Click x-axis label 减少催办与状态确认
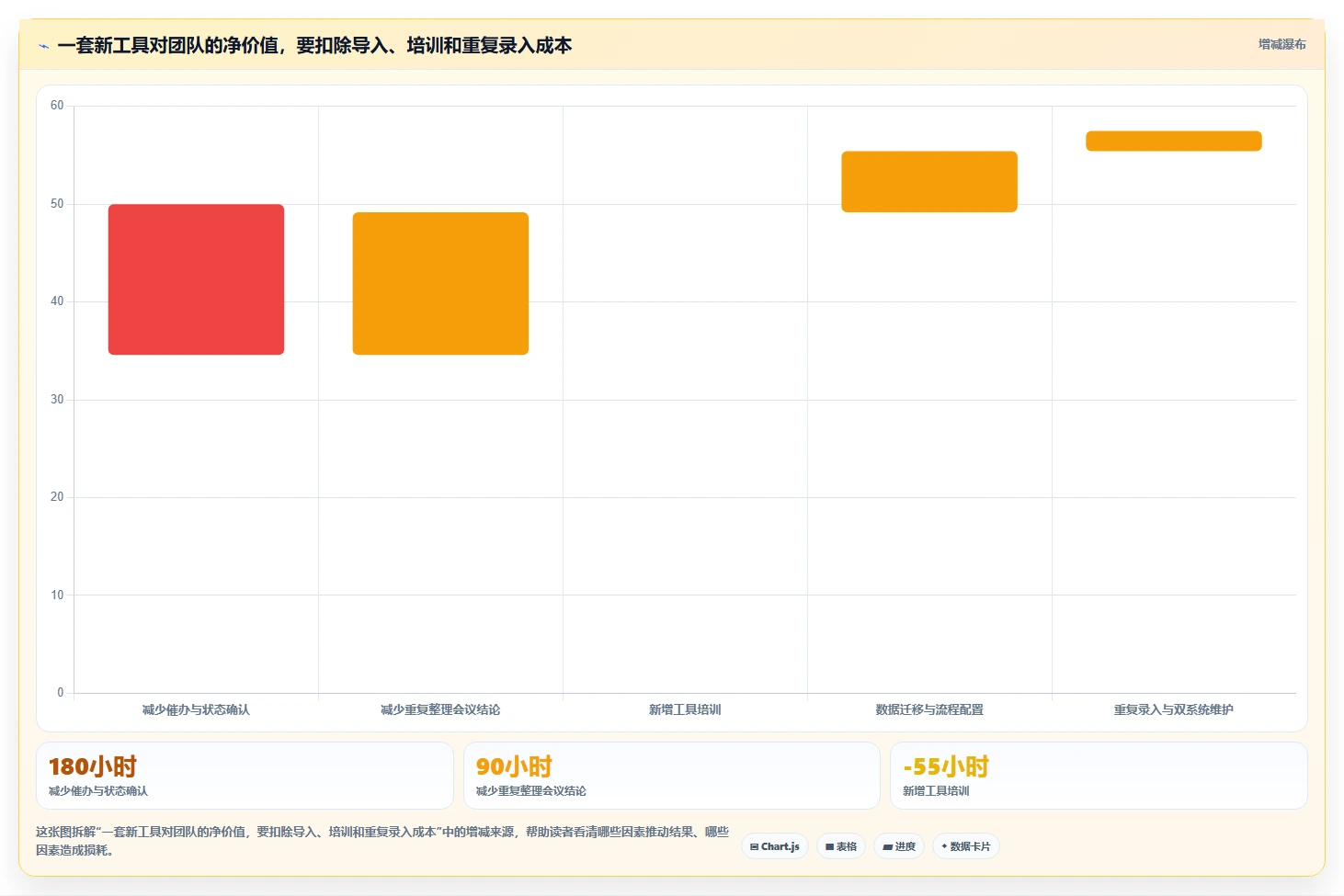The width and height of the screenshot is (1344, 896). pos(196,709)
